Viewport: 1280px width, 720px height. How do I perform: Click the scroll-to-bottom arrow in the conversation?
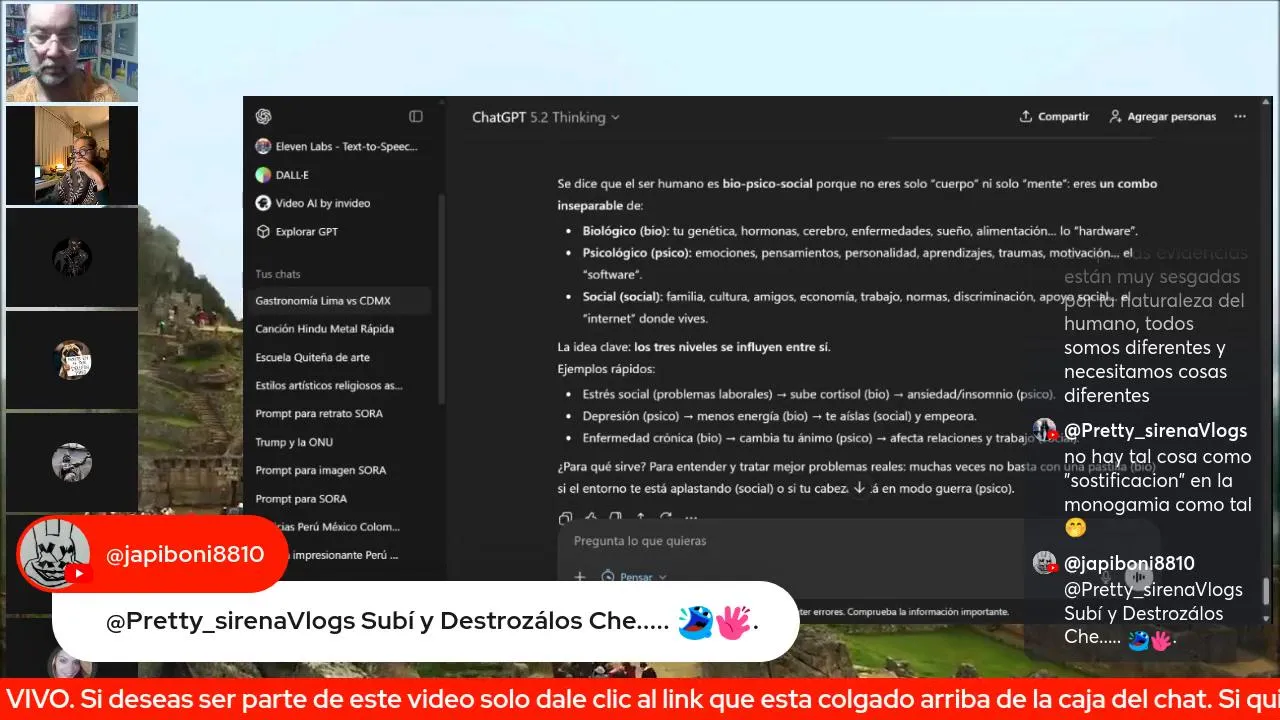(x=858, y=488)
